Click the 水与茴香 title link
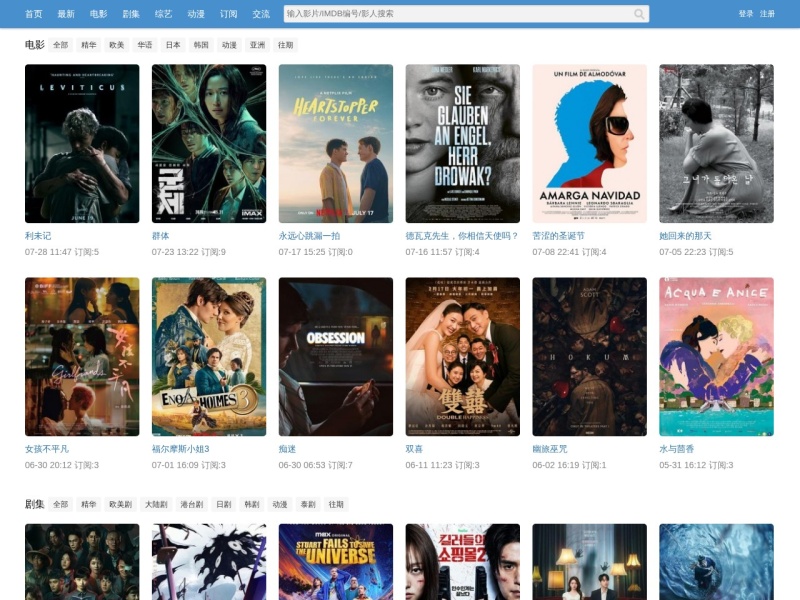 677,449
